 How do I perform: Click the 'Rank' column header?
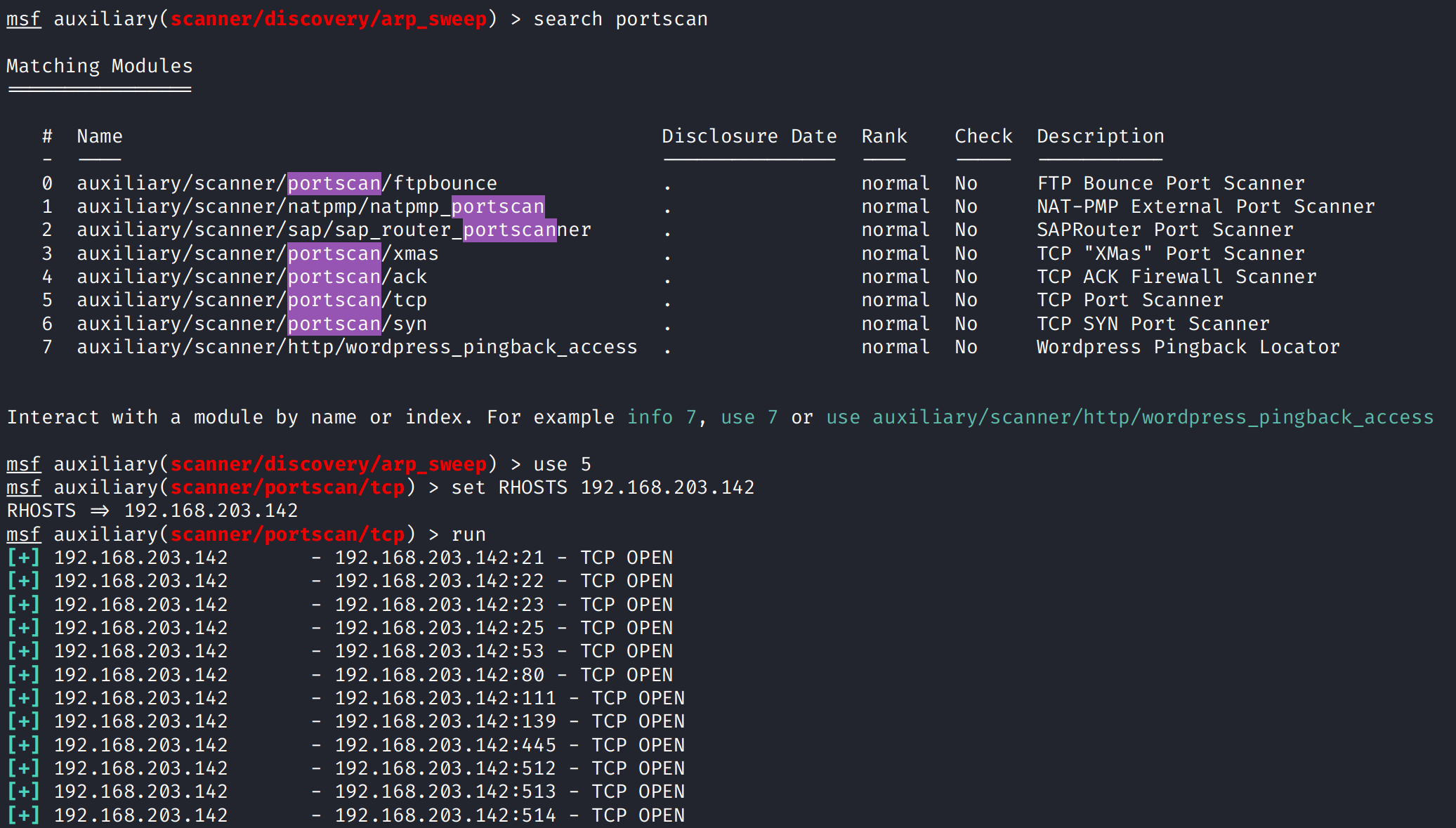pos(884,136)
